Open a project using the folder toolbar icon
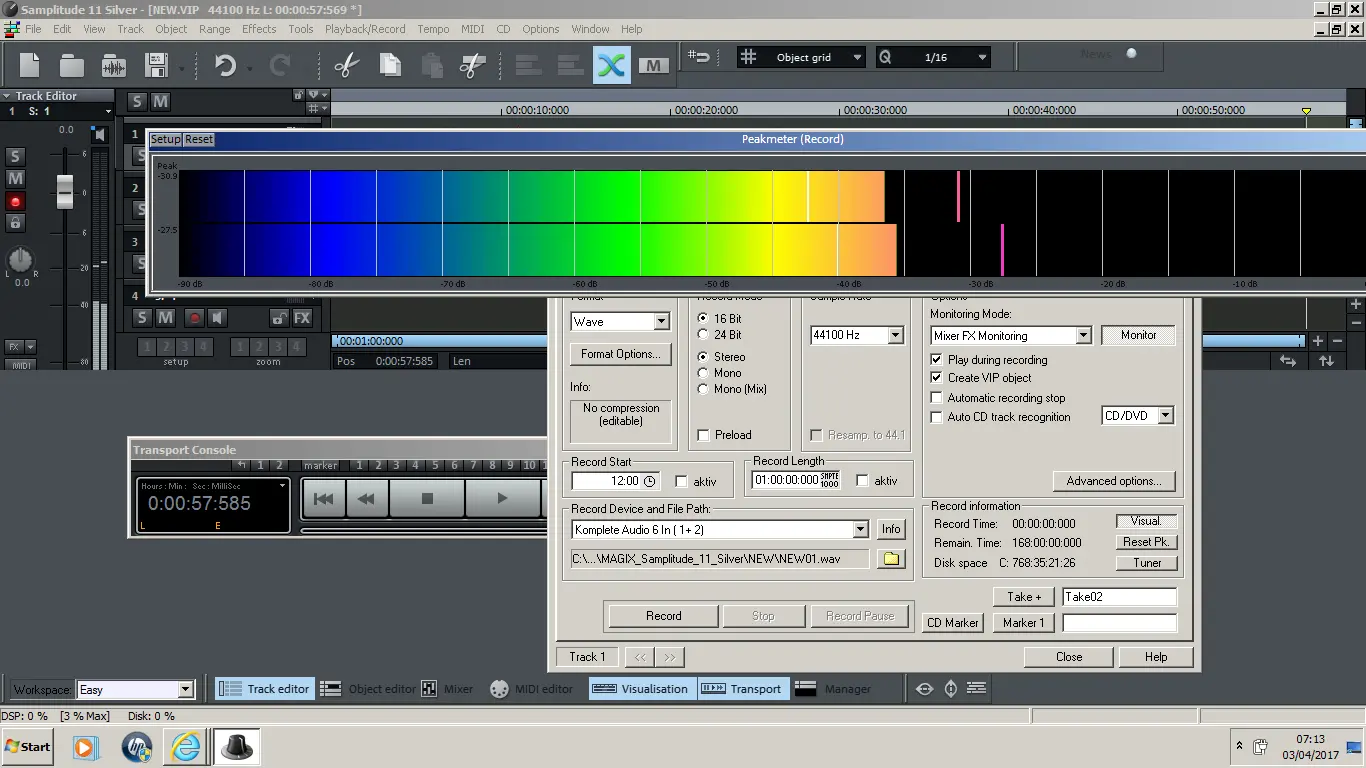Screen dimensions: 1366x768 point(72,66)
